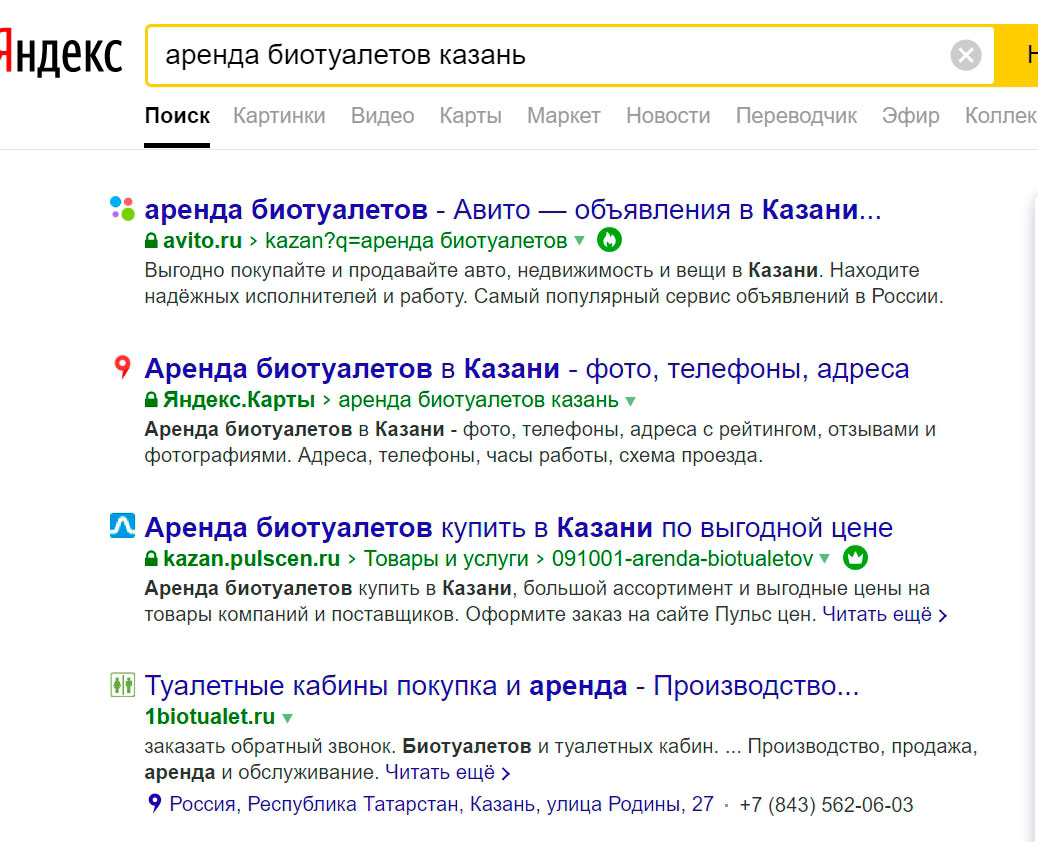
Task: Open Туалетные кабины покупка и аренда result
Action: coord(502,686)
